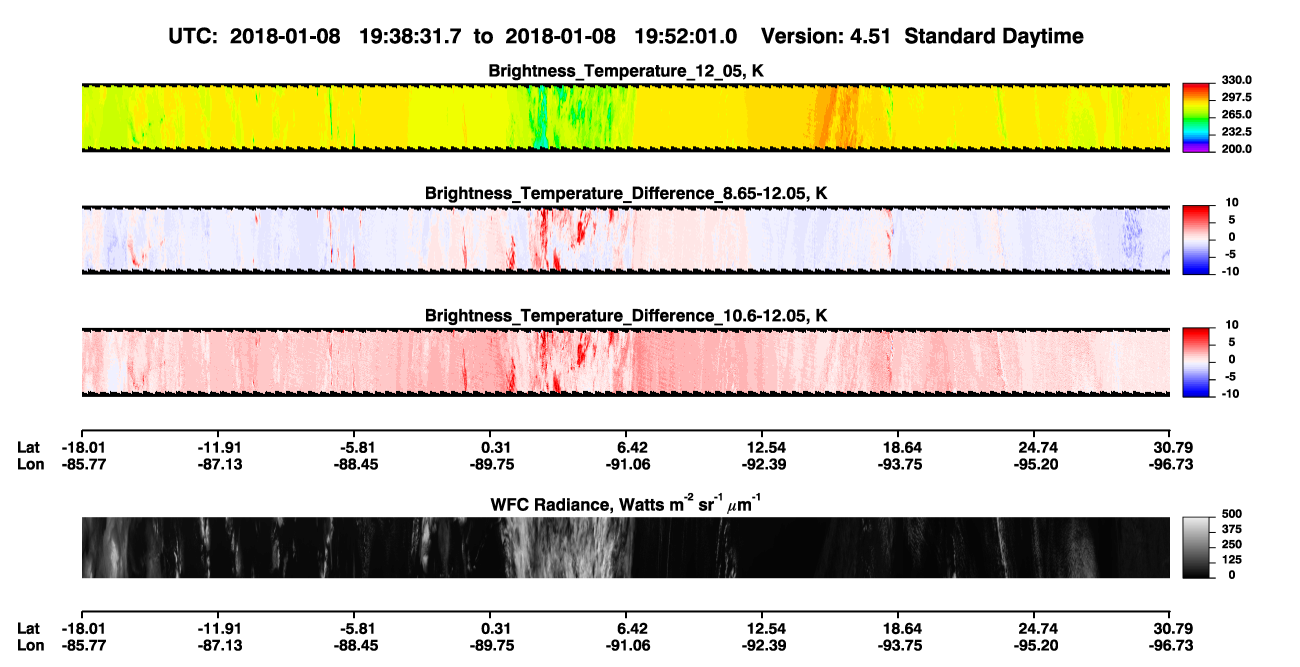The width and height of the screenshot is (1300, 667).
Task: Click latitude -5.81 on the upper axis
Action: (356, 447)
